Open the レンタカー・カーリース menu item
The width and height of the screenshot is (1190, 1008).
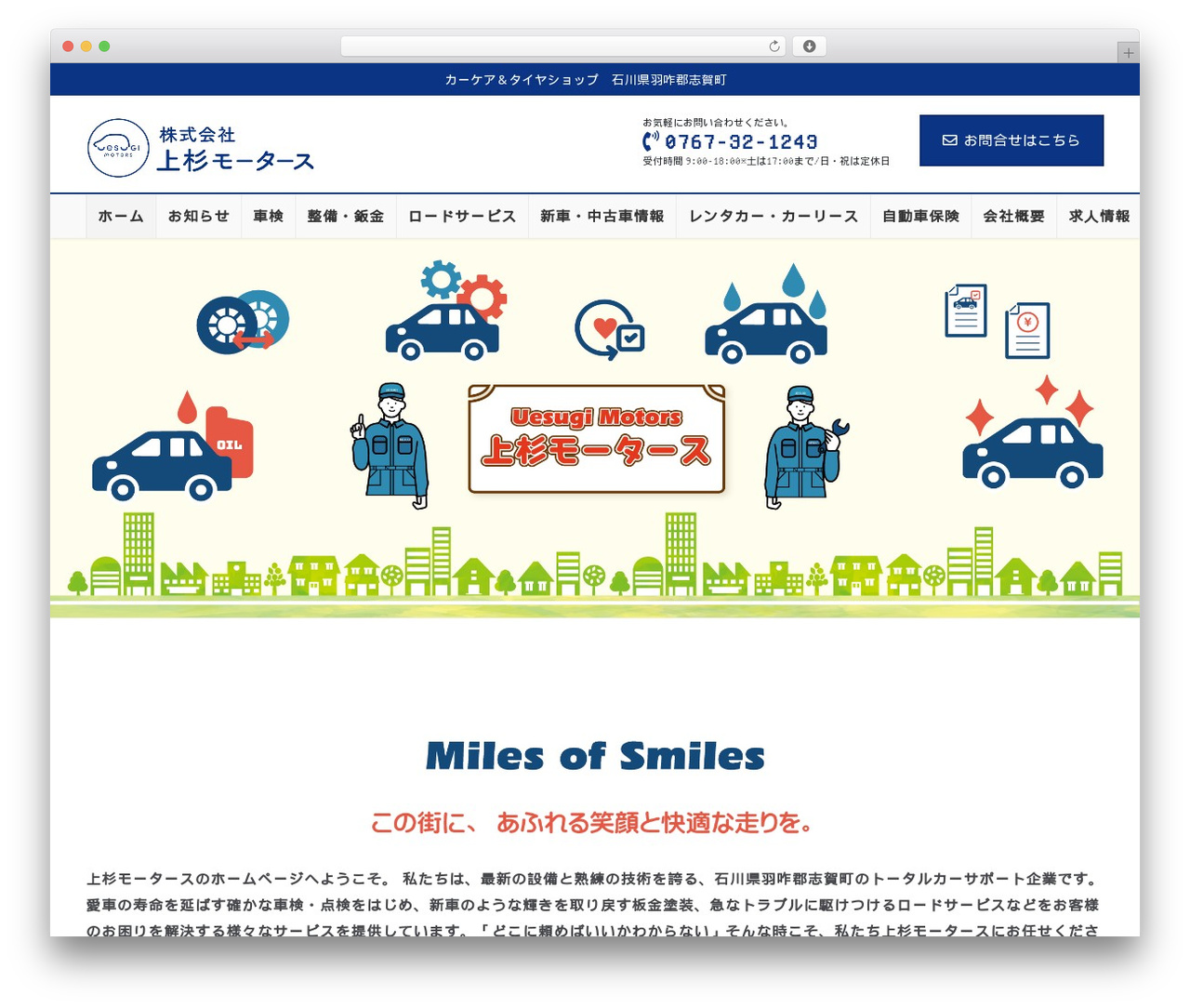(773, 217)
